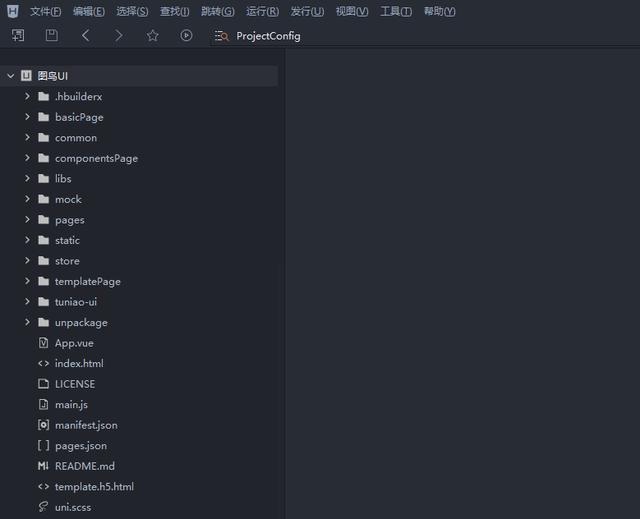
Task: Go forward with the right arrow
Action: point(118,35)
